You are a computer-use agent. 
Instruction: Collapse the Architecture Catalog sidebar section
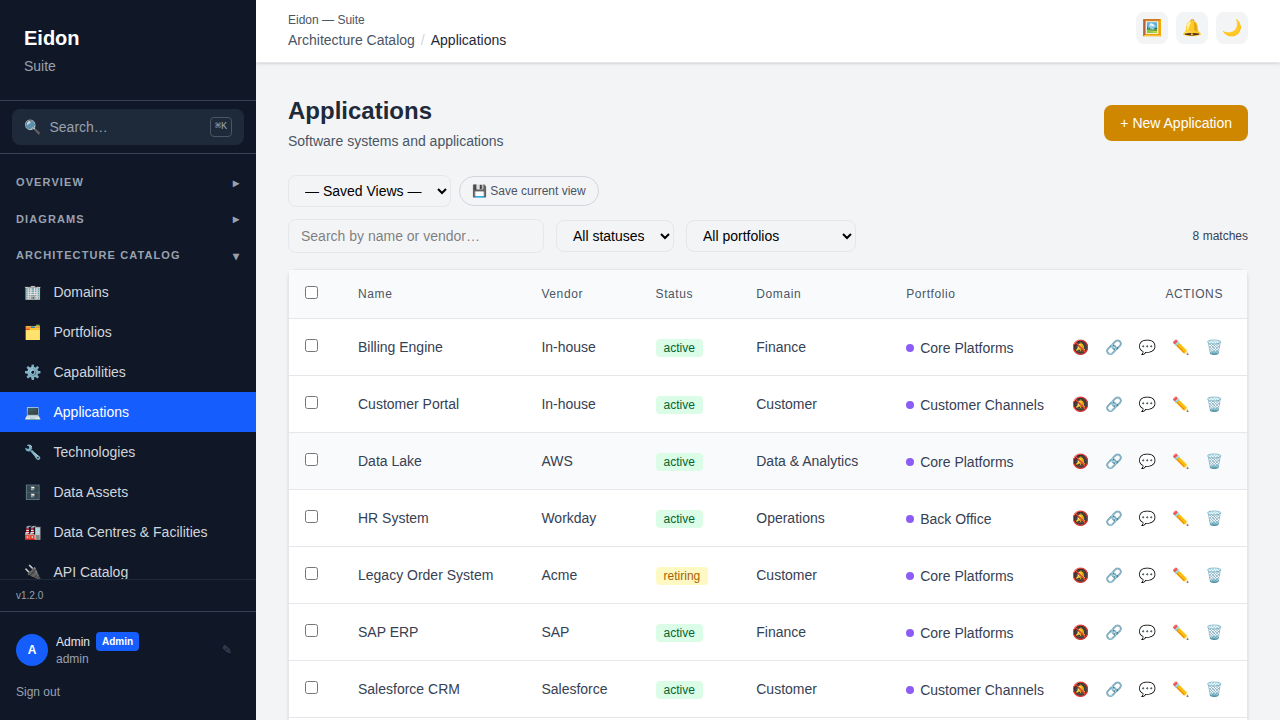[128, 255]
